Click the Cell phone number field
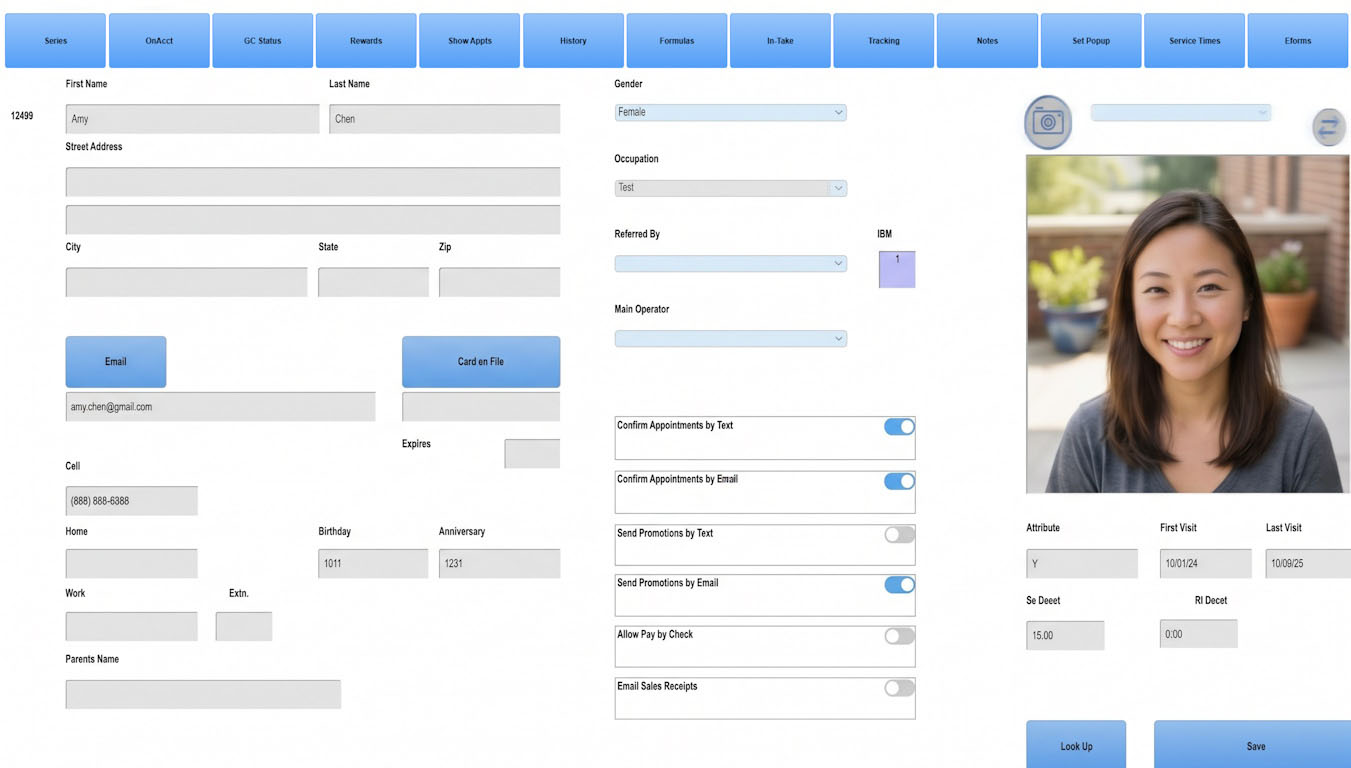Image resolution: width=1351 pixels, height=768 pixels. point(132,501)
